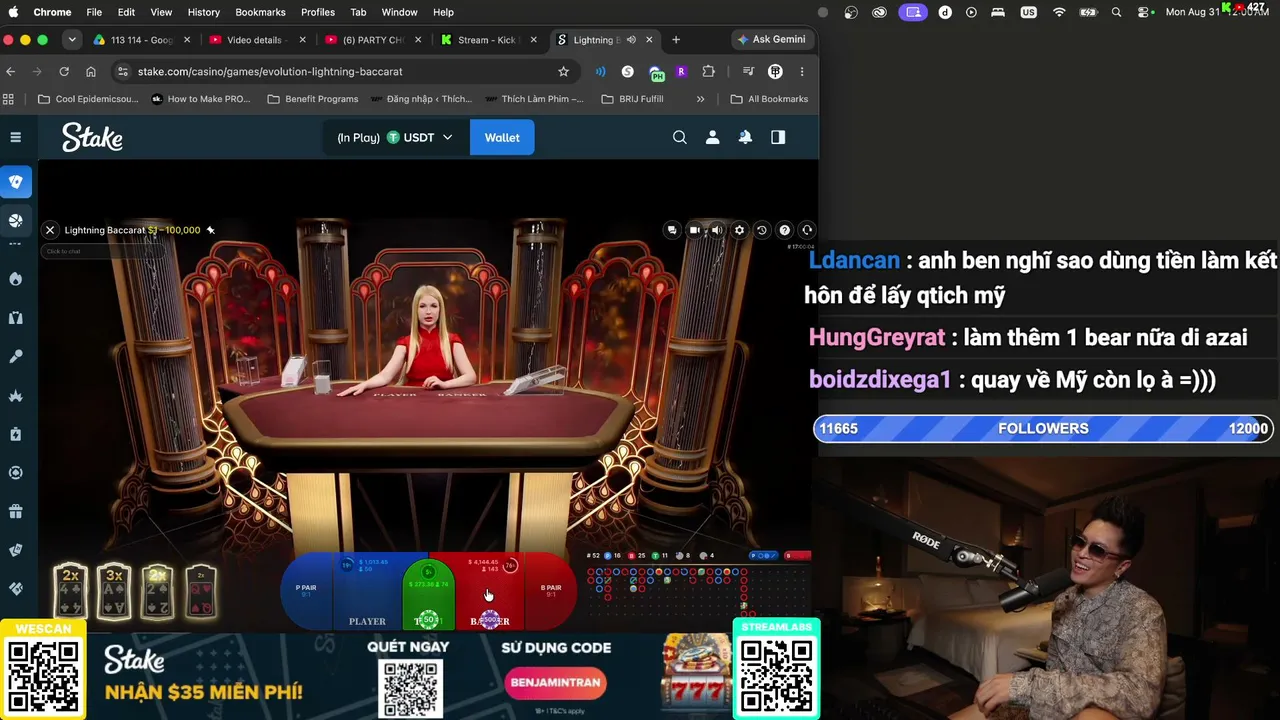Show more bookmarks with the chevron
The image size is (1280, 720).
(x=700, y=99)
